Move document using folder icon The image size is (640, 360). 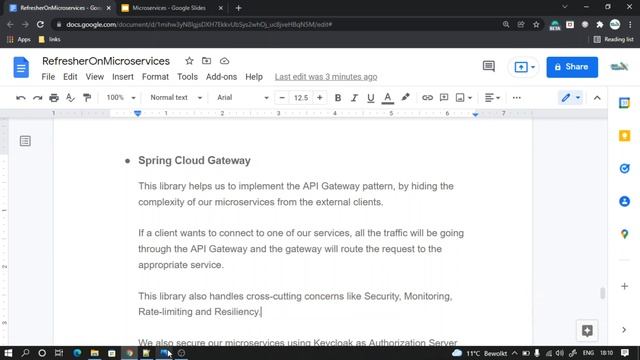pyautogui.click(x=207, y=61)
